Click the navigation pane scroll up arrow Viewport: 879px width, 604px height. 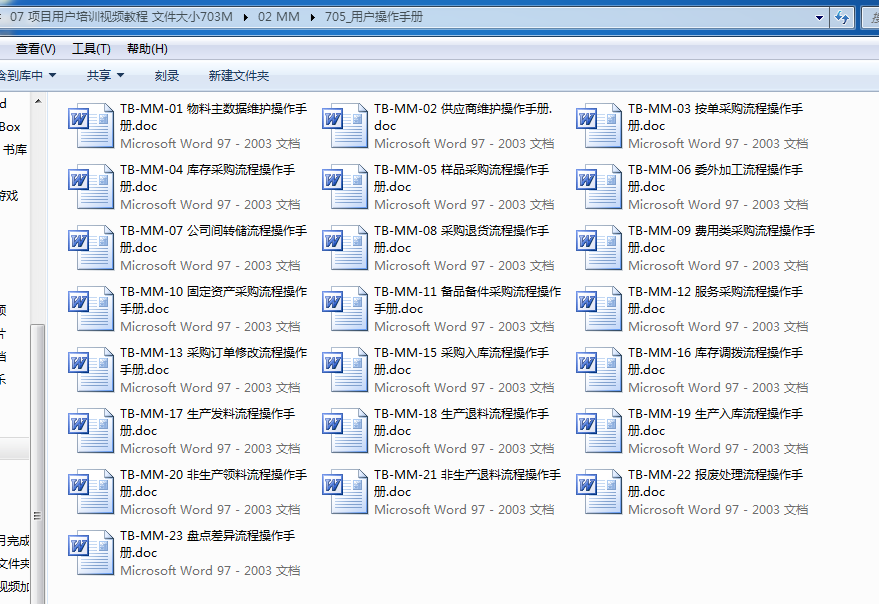[38, 102]
